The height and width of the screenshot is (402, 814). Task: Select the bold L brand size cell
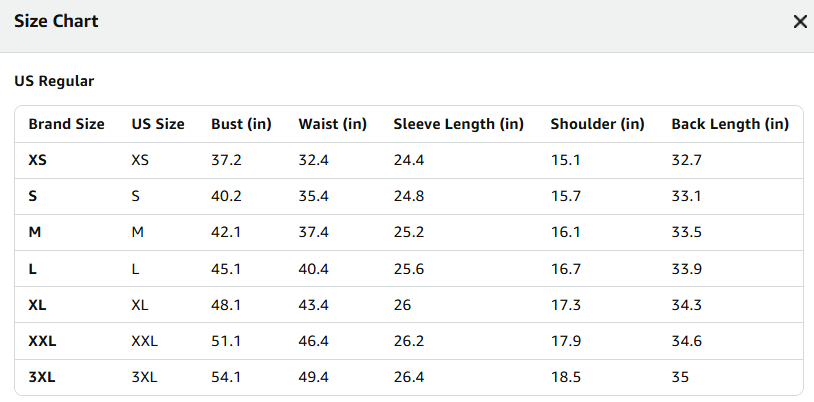(x=32, y=269)
